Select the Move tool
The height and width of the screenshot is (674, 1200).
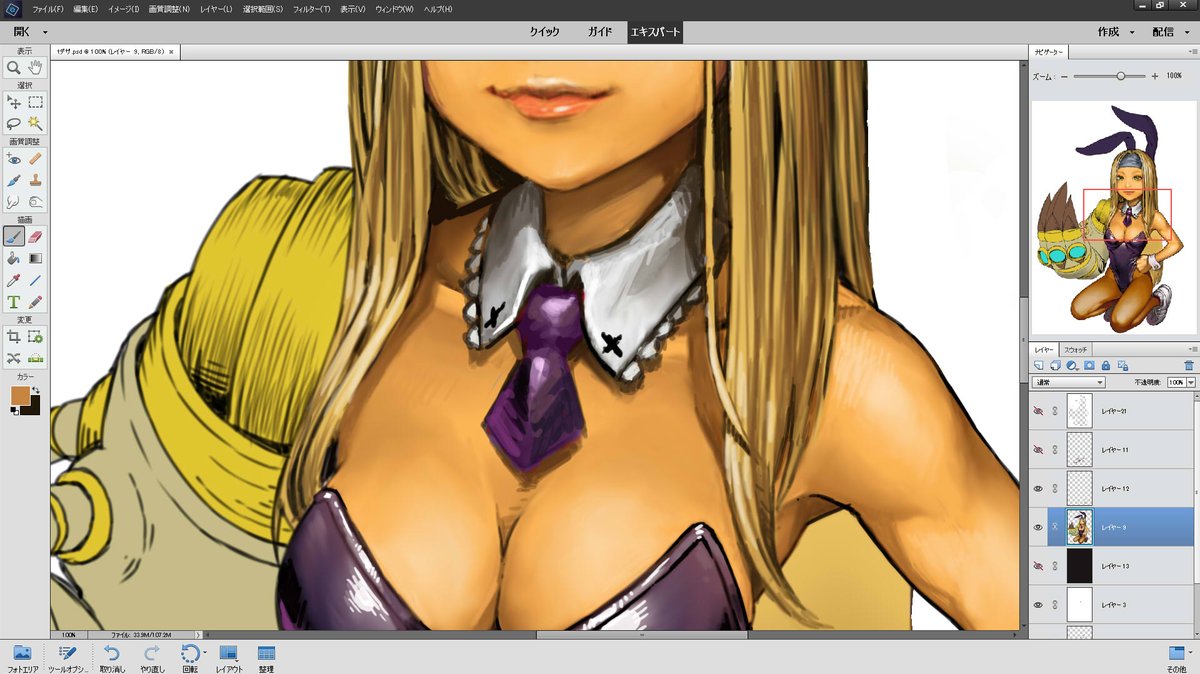point(14,102)
